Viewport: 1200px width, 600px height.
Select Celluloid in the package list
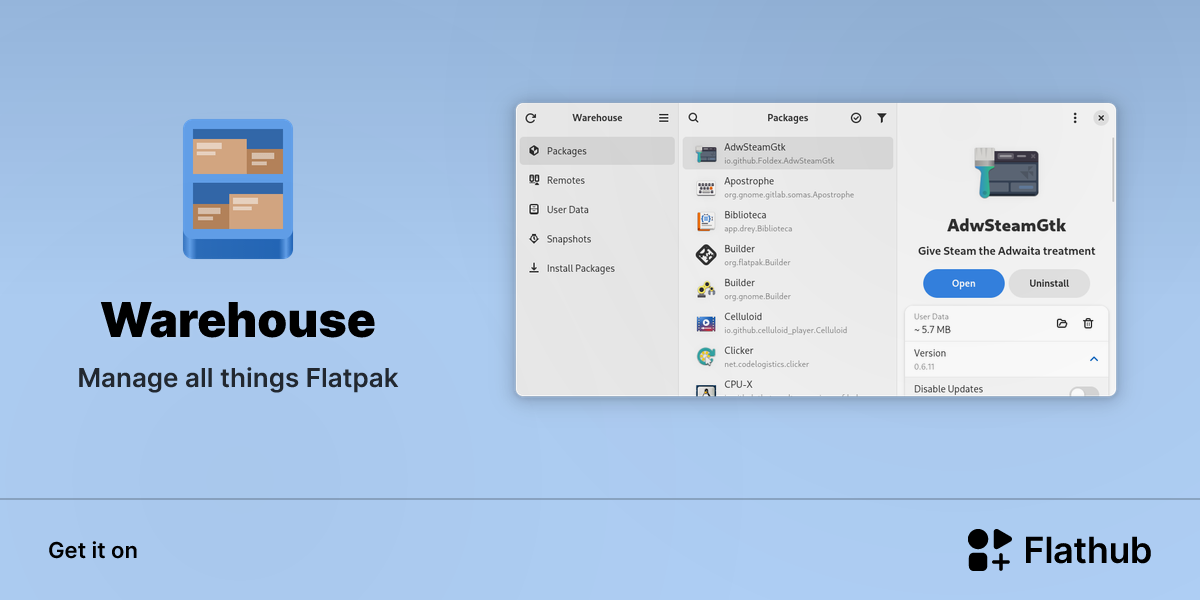788,323
